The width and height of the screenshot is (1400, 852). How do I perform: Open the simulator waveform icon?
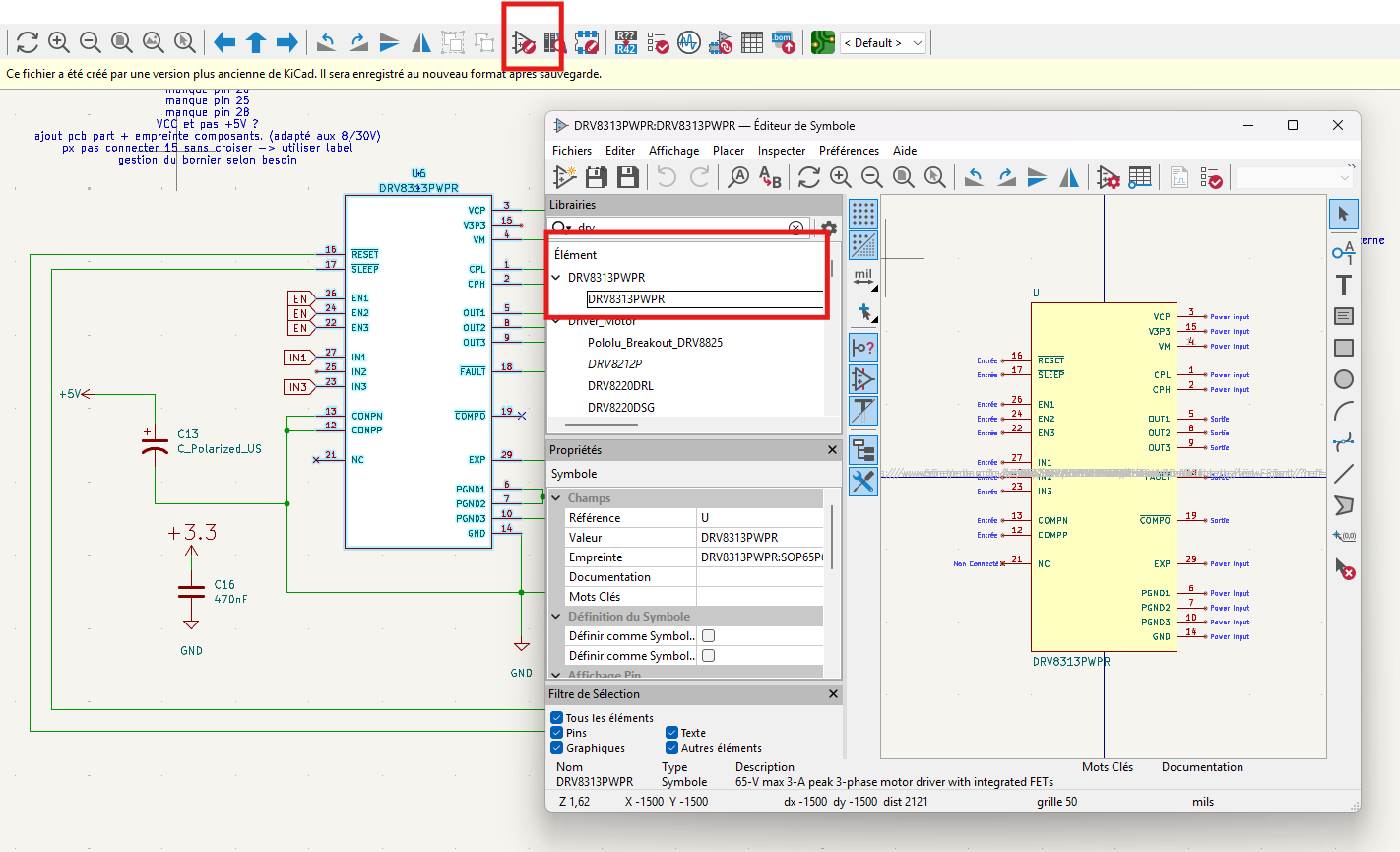[689, 42]
